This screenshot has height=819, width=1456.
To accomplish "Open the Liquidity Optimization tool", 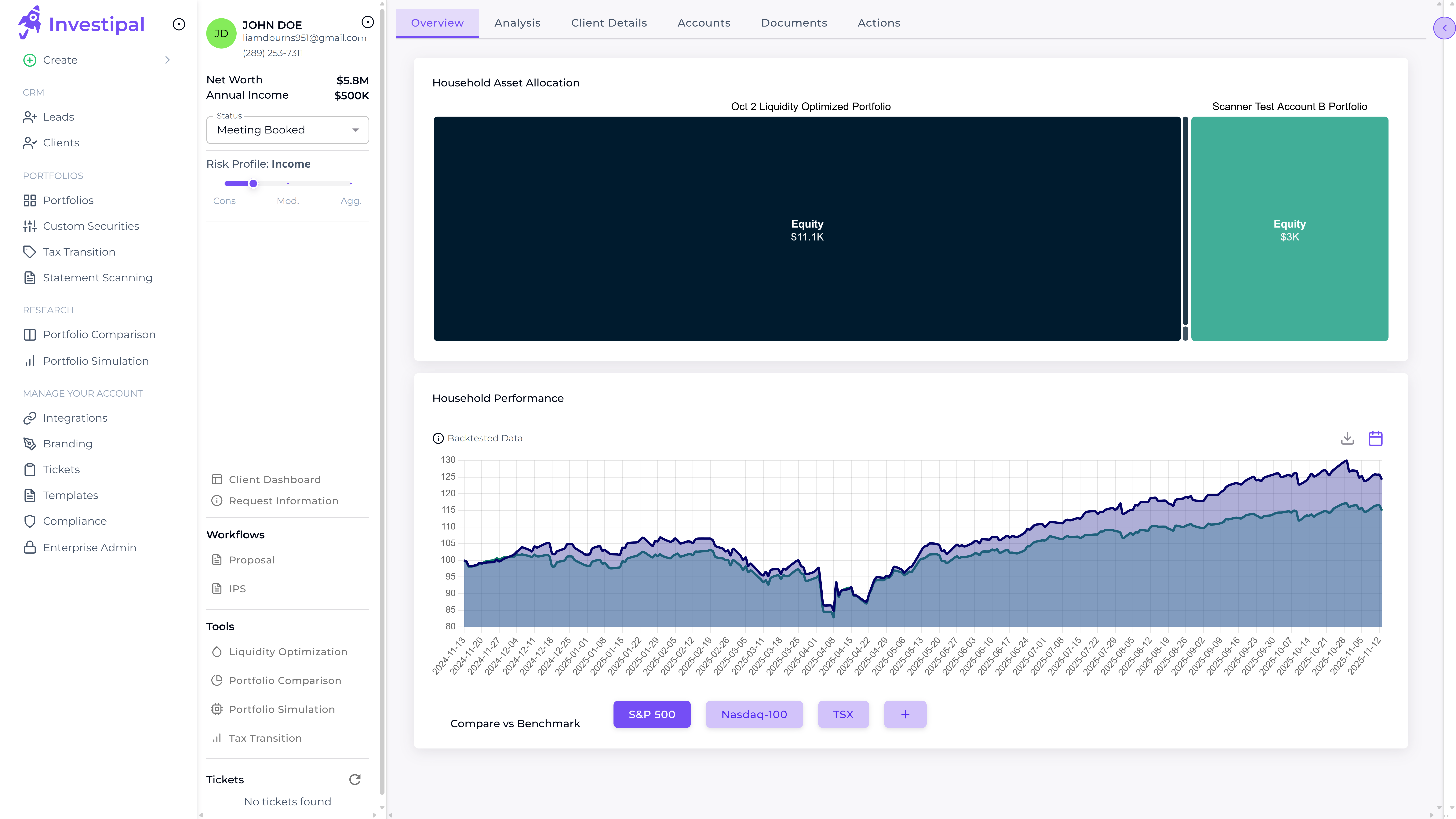I will tap(288, 652).
